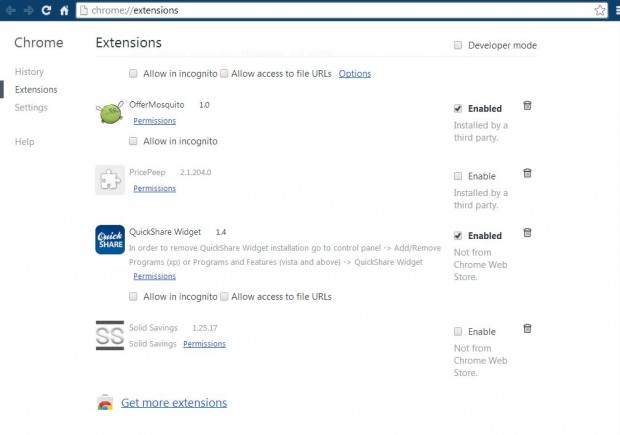620x435 pixels.
Task: Click QuickShare 'Not from Chrome Web Store' note
Action: click(480, 265)
